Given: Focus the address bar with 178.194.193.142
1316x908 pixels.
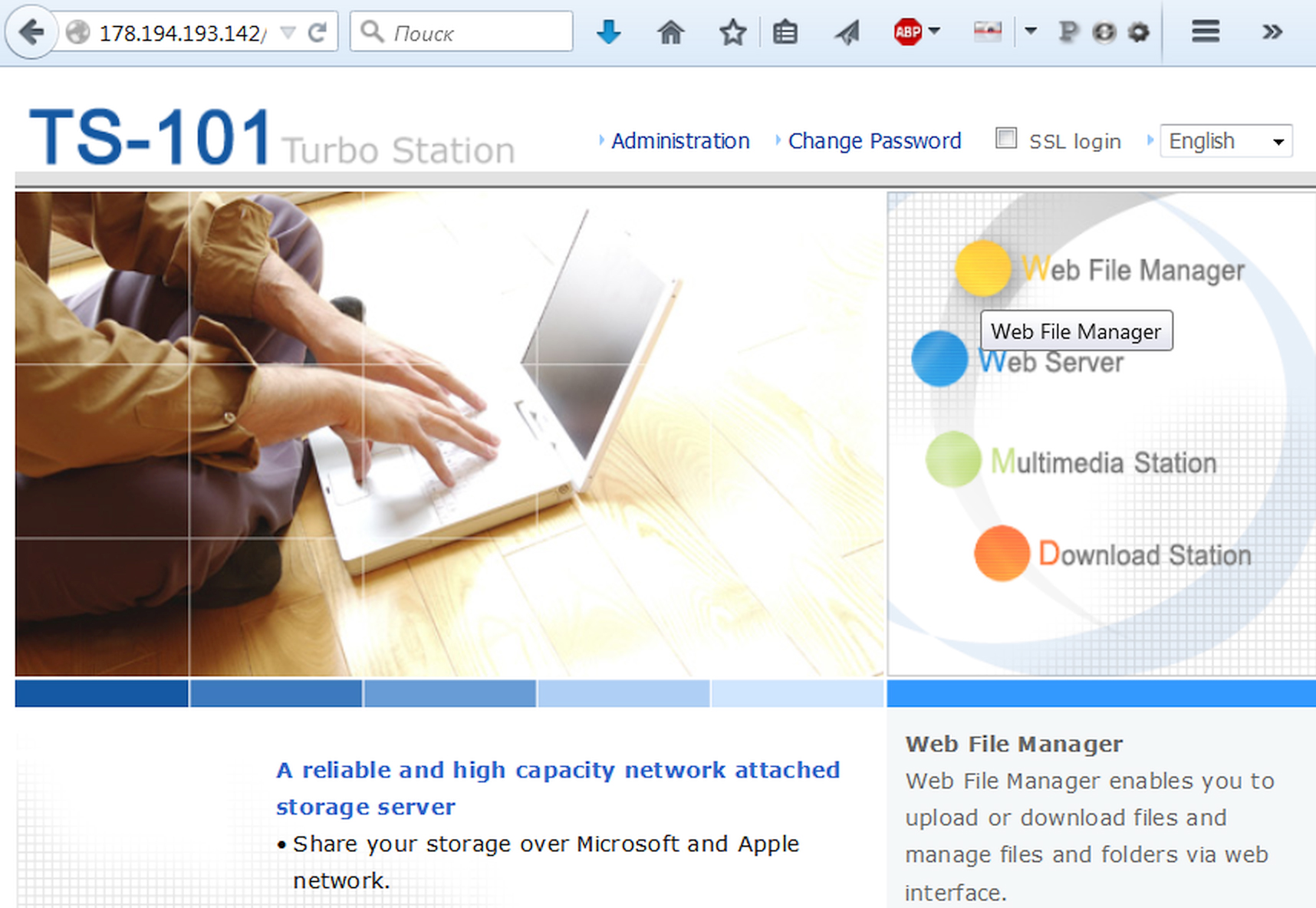Looking at the screenshot, I should tap(183, 33).
